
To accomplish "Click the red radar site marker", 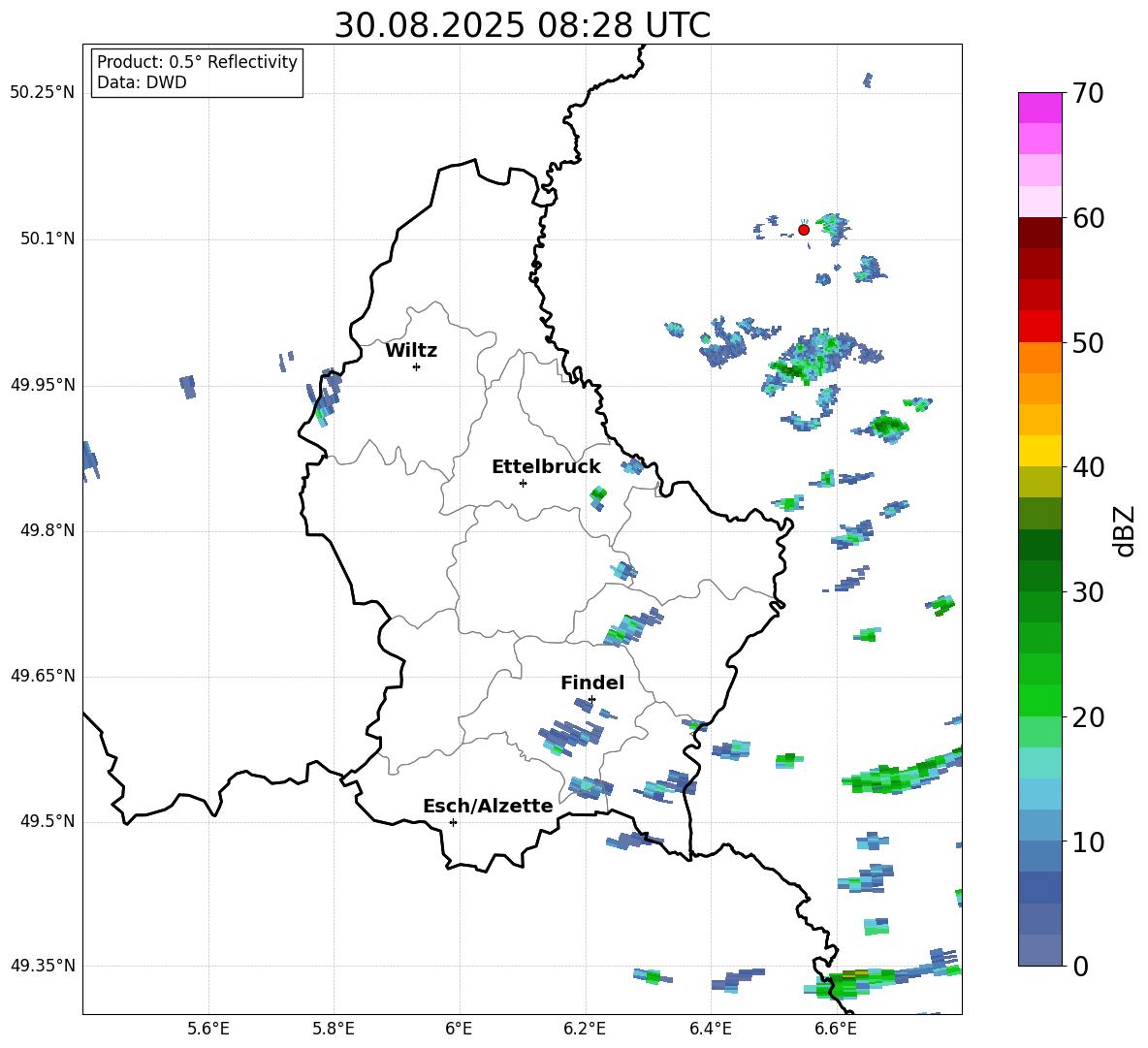I will coord(803,230).
